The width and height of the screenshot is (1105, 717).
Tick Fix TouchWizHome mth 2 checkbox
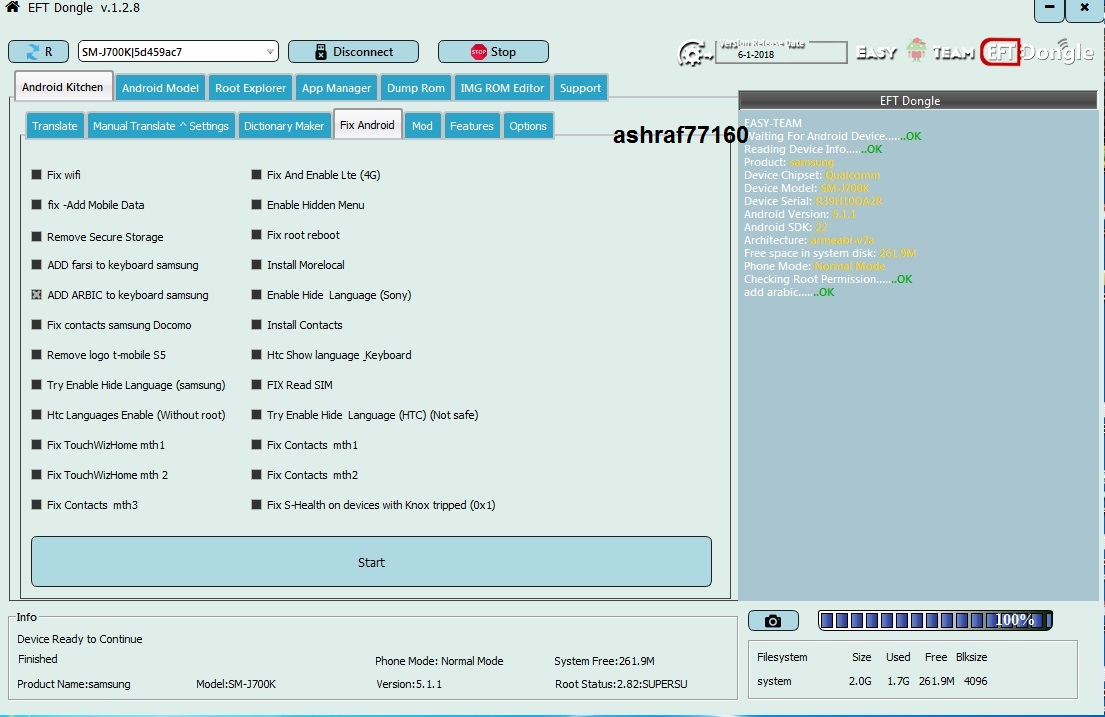pos(37,474)
